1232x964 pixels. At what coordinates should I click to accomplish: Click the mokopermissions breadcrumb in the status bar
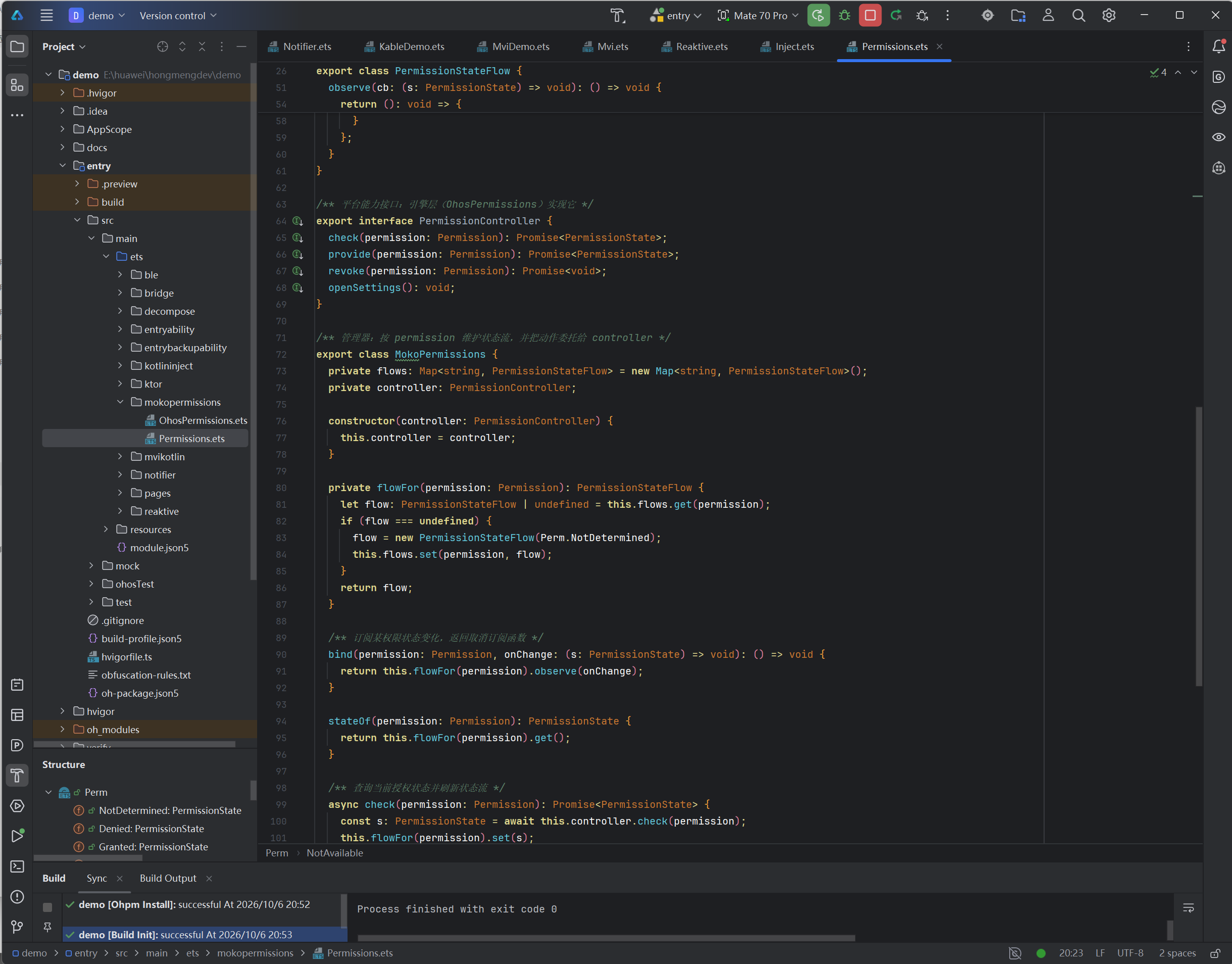[255, 953]
